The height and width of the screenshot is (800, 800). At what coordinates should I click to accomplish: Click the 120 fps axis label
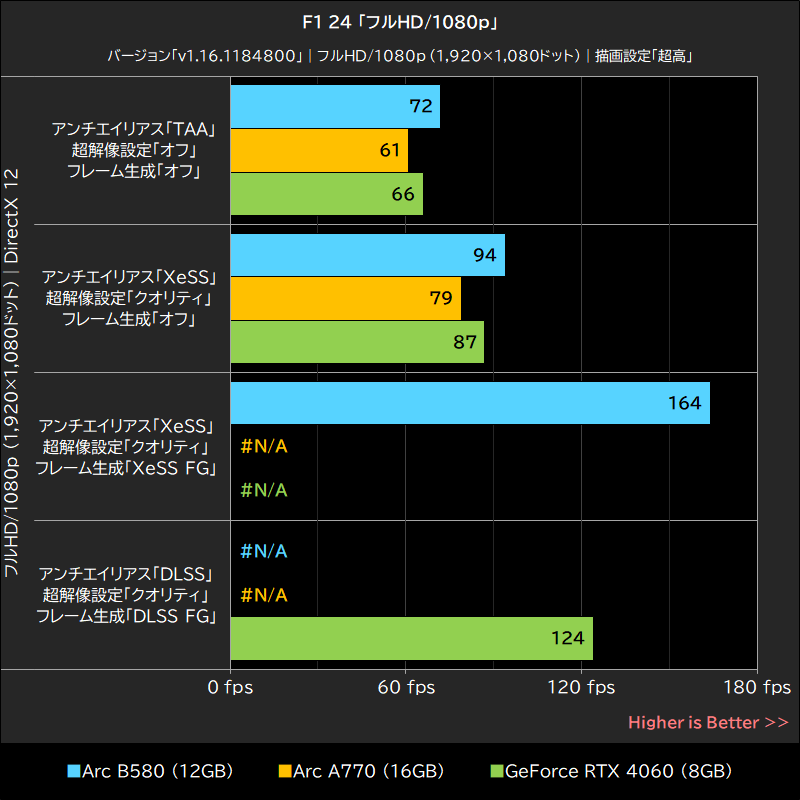pos(581,688)
